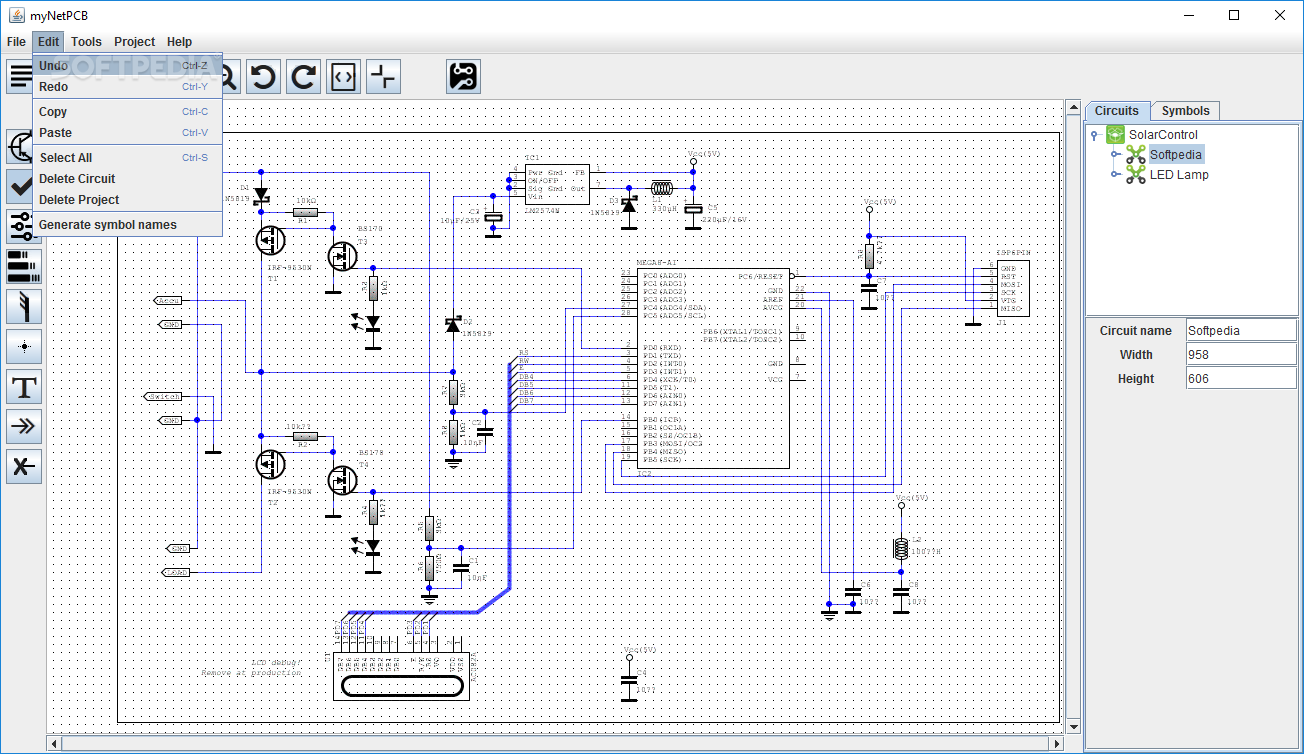The width and height of the screenshot is (1304, 754).
Task: Click the angle brackets icon in the toolbar
Action: pyautogui.click(x=343, y=76)
